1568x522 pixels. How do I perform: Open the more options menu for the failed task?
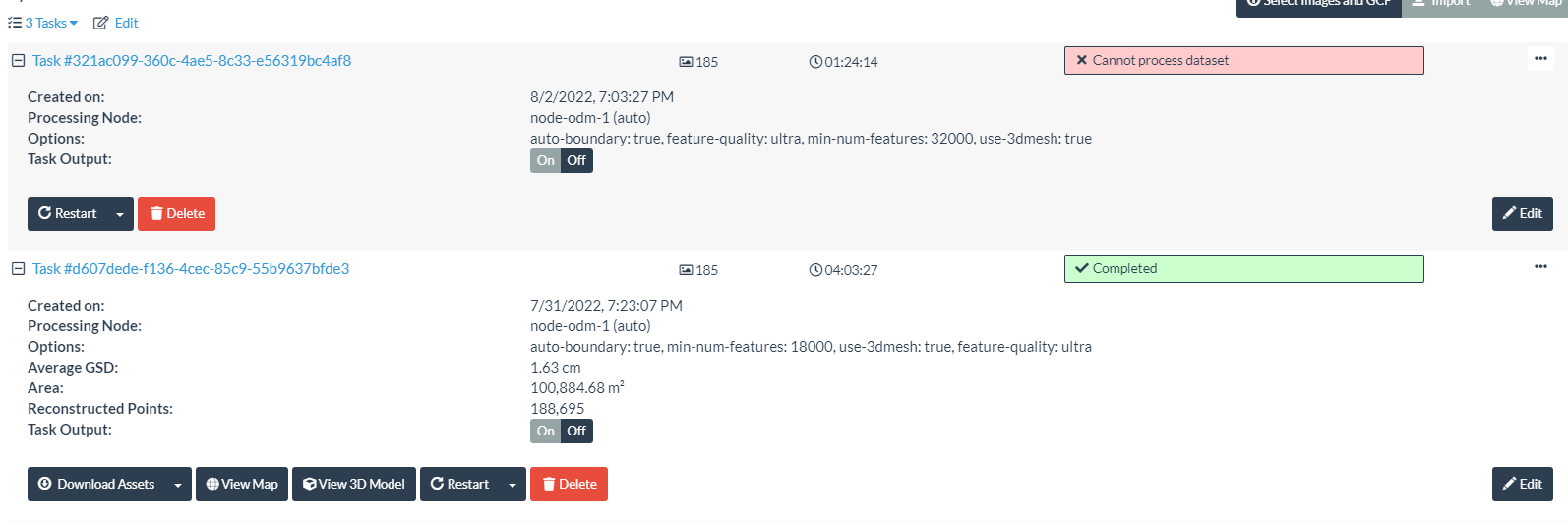tap(1539, 59)
